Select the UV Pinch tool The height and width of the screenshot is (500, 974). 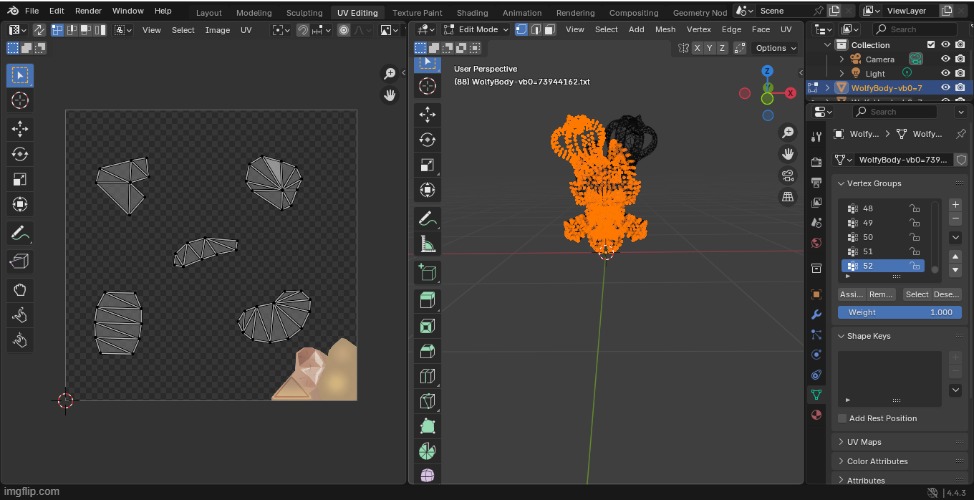click(x=20, y=340)
